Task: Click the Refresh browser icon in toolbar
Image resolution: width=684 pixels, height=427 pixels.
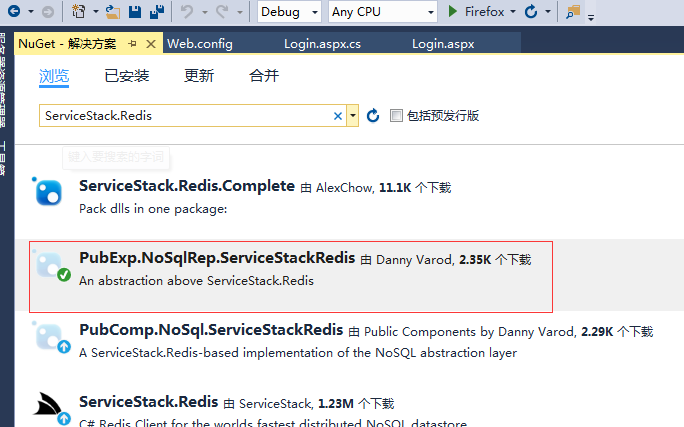Action: click(x=531, y=12)
